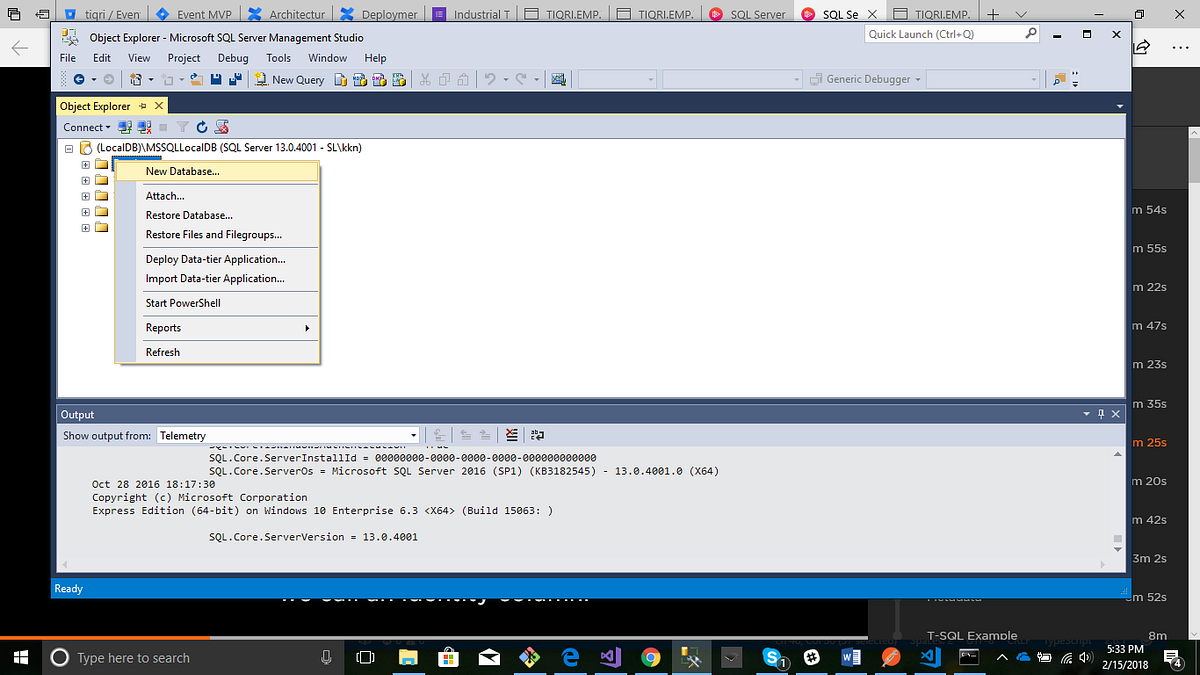
Task: Select Import Data-tier Application...
Action: click(x=217, y=278)
